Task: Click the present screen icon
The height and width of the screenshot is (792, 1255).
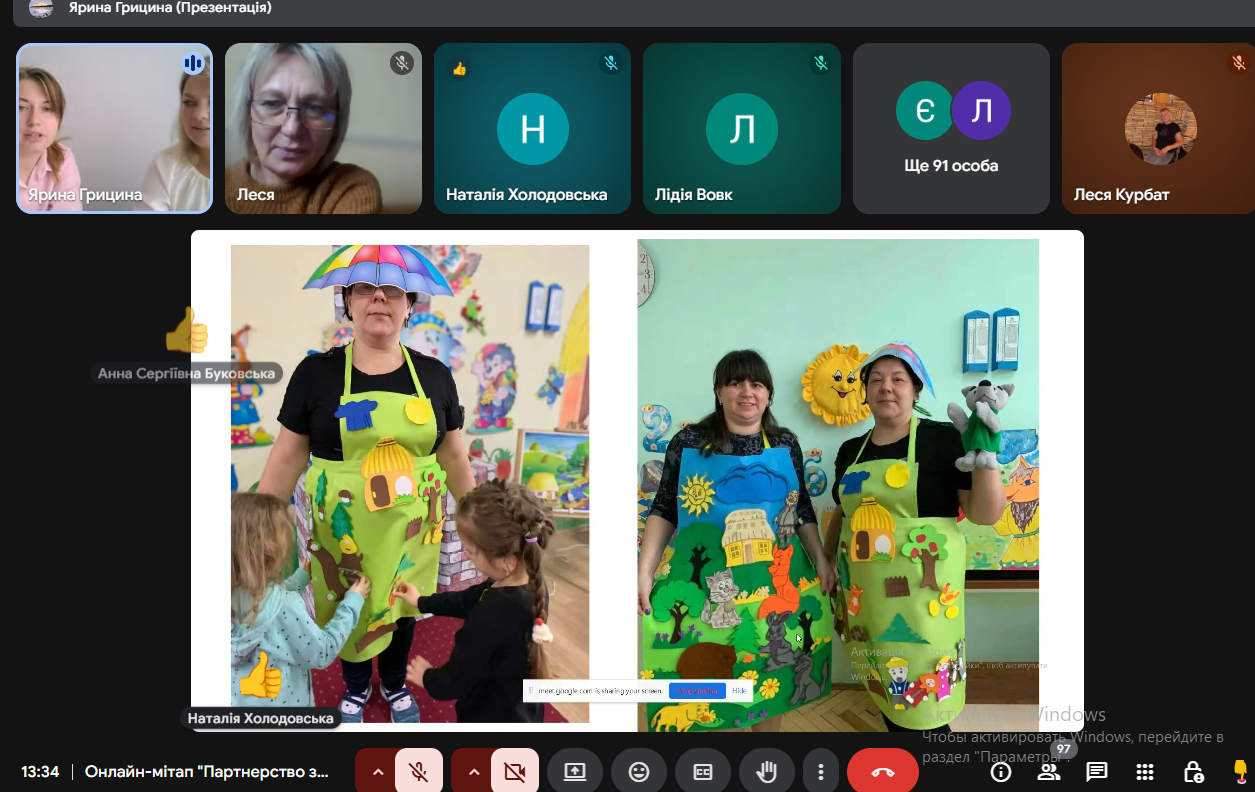Action: (575, 771)
